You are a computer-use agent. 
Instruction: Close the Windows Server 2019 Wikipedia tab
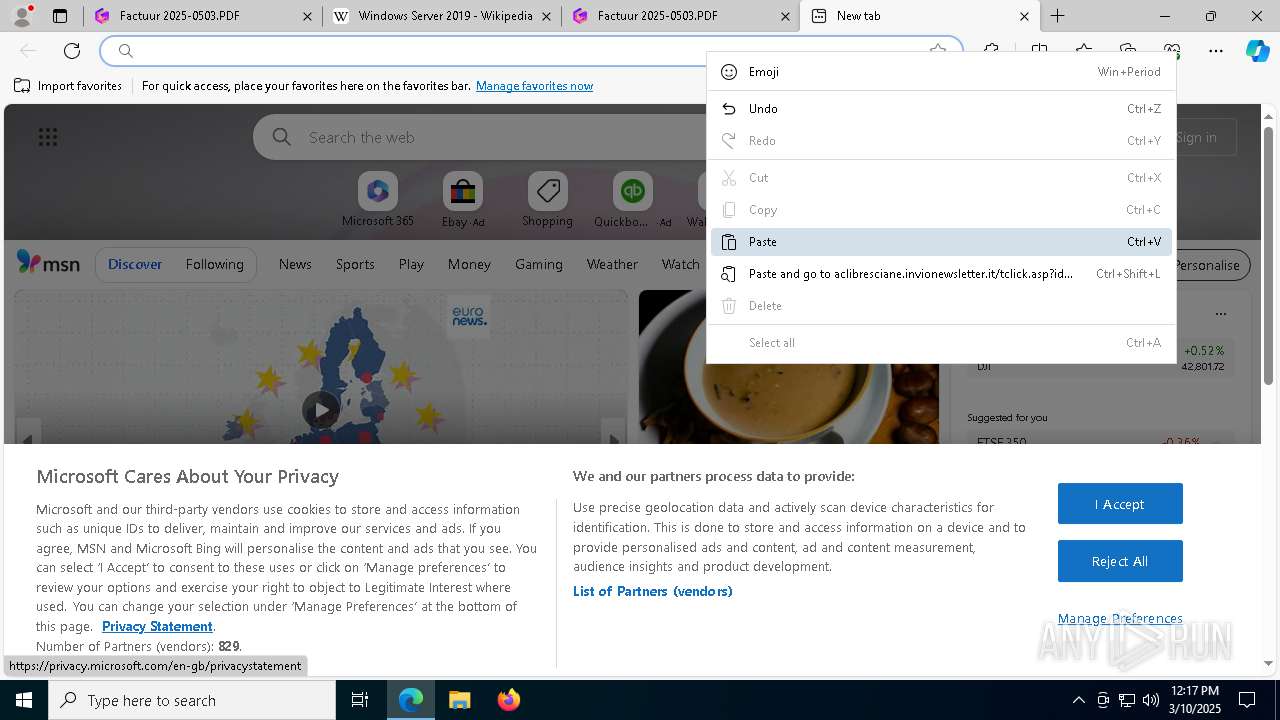546,16
